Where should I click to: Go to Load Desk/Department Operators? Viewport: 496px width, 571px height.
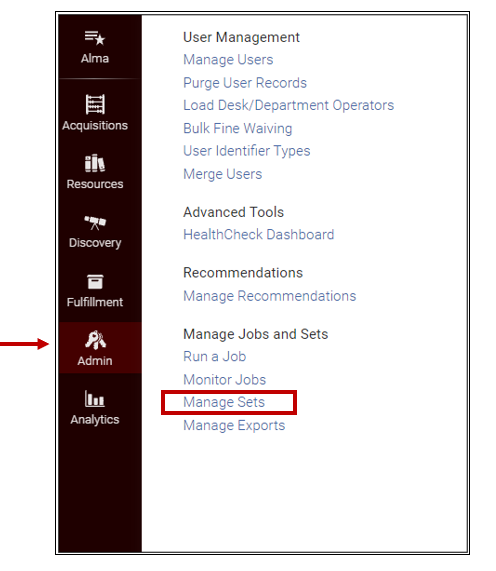point(288,105)
